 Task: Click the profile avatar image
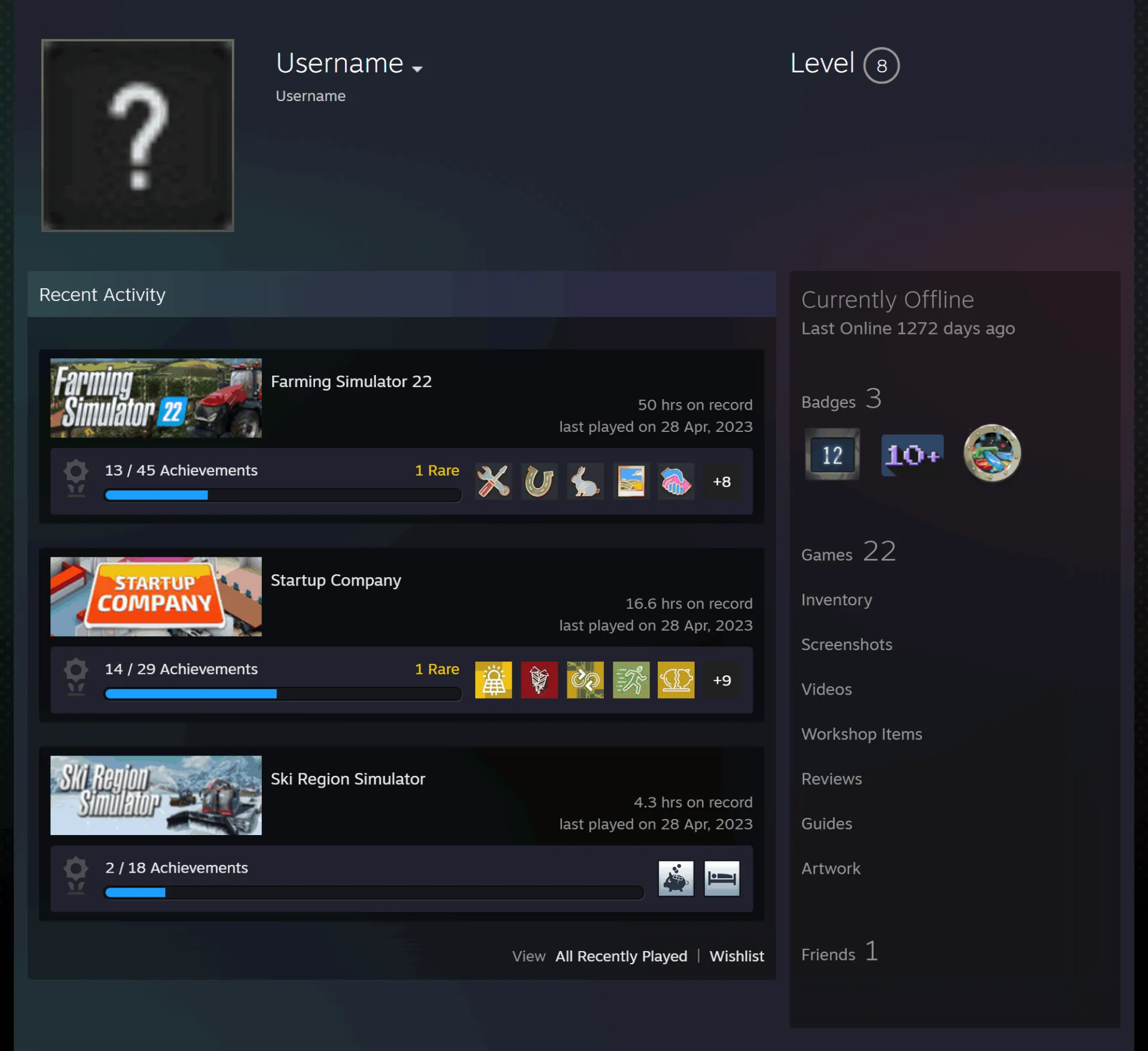tap(138, 135)
